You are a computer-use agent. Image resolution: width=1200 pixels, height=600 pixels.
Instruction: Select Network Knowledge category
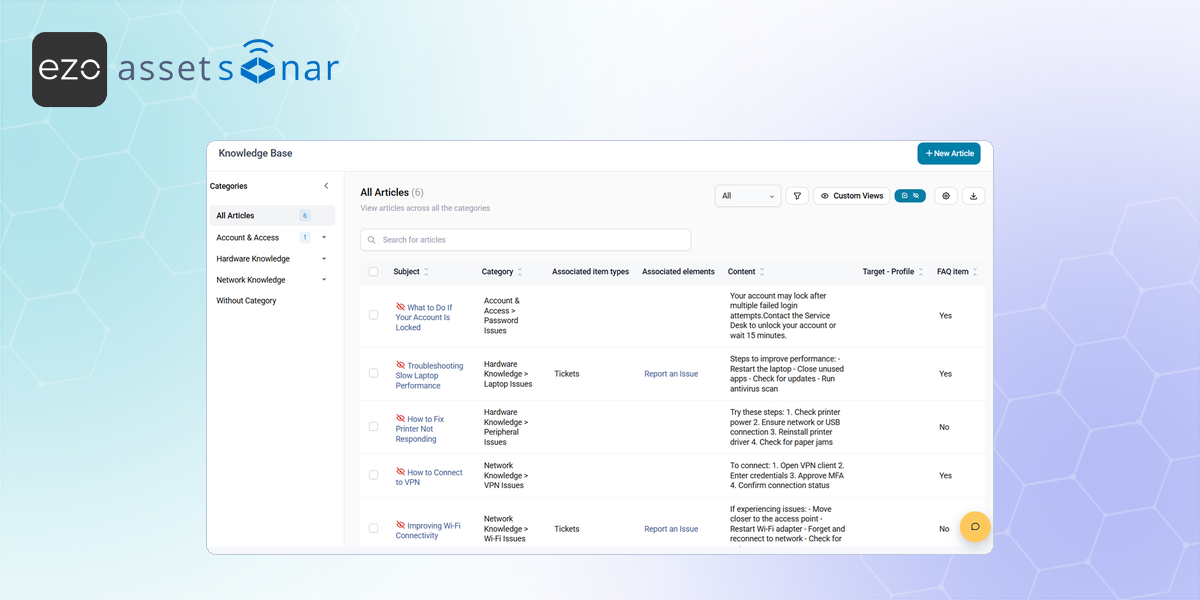pos(251,280)
